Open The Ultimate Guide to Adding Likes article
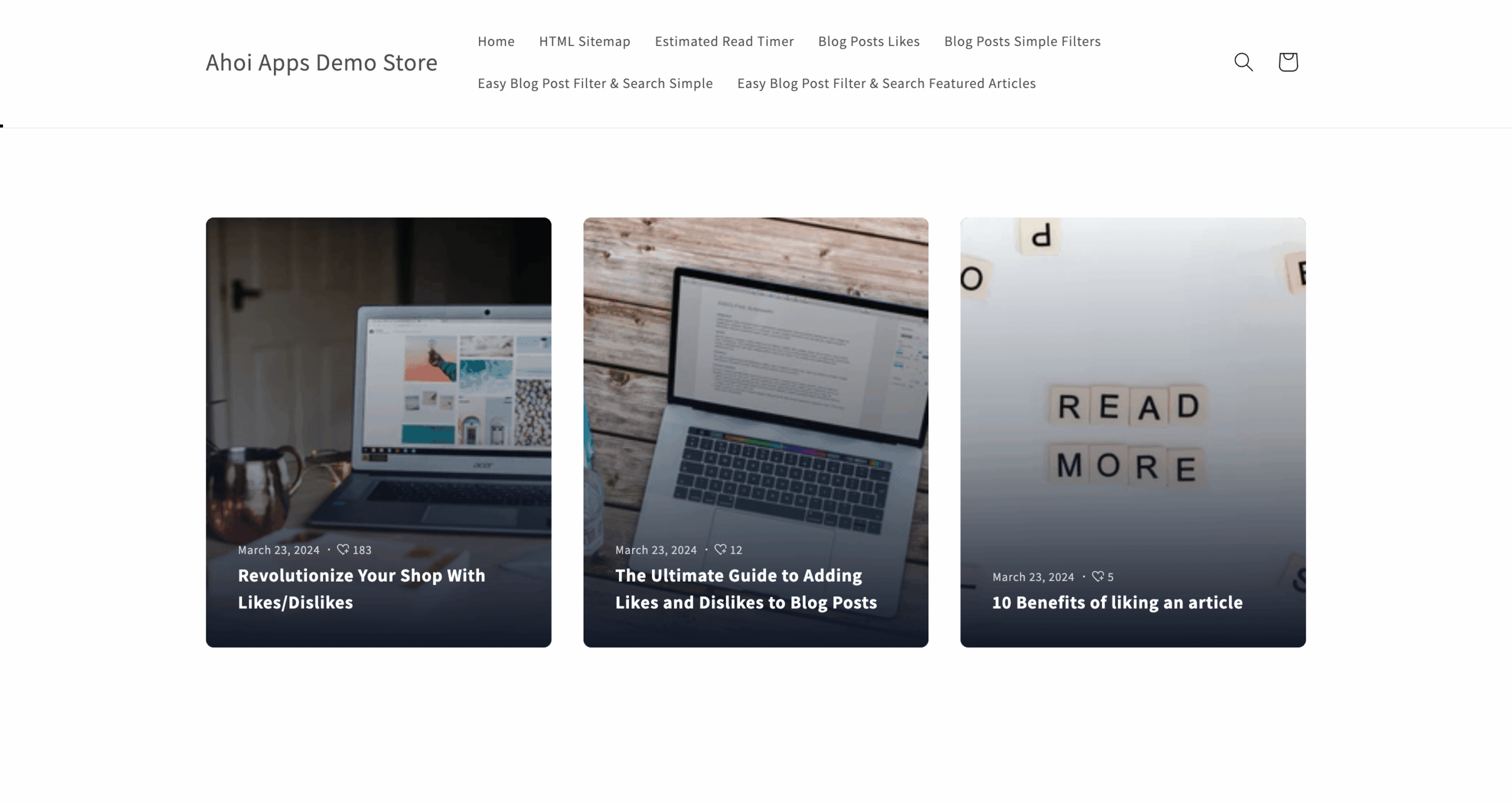Viewport: 1512px width, 803px height. coord(746,589)
